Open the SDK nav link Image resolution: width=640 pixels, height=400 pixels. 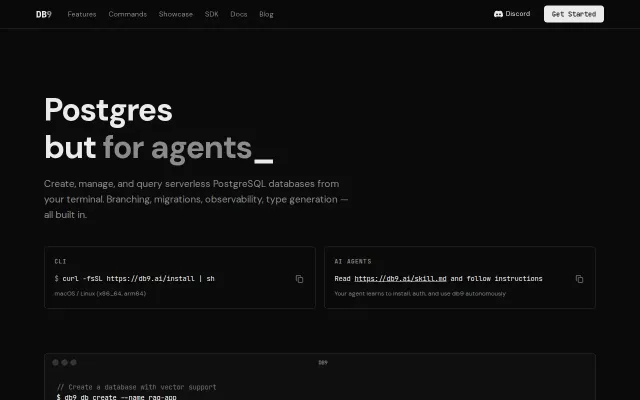pyautogui.click(x=211, y=14)
